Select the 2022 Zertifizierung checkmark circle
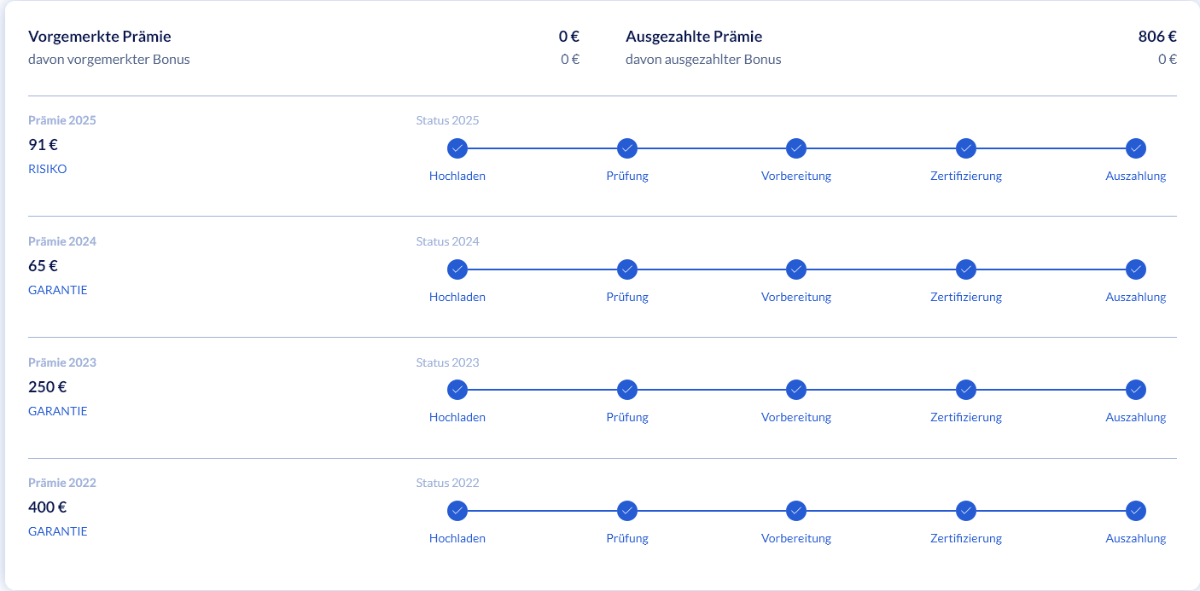The height and width of the screenshot is (591, 1200). pyautogui.click(x=966, y=511)
